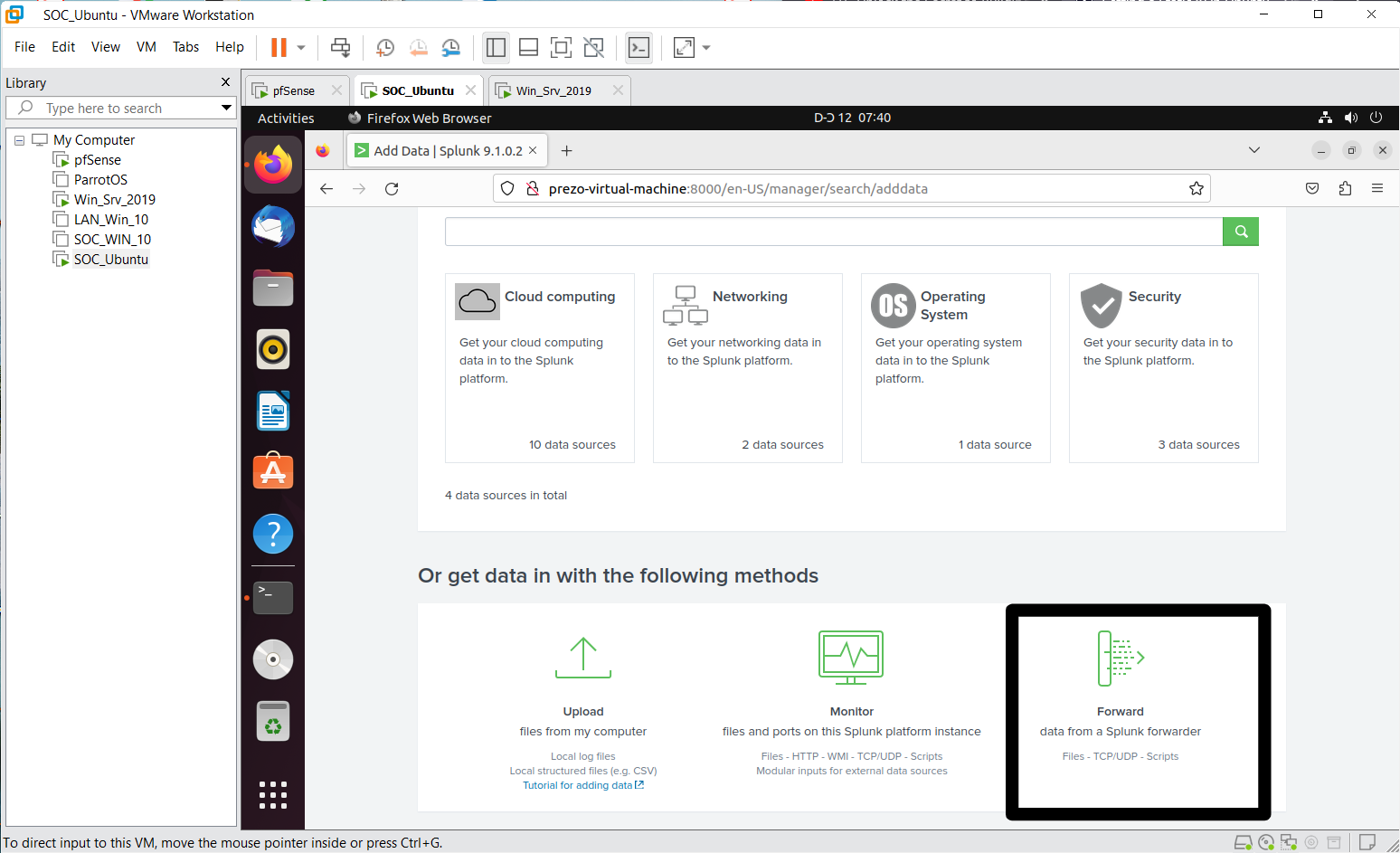
Task: Select the Operating System data card
Action: [x=956, y=368]
